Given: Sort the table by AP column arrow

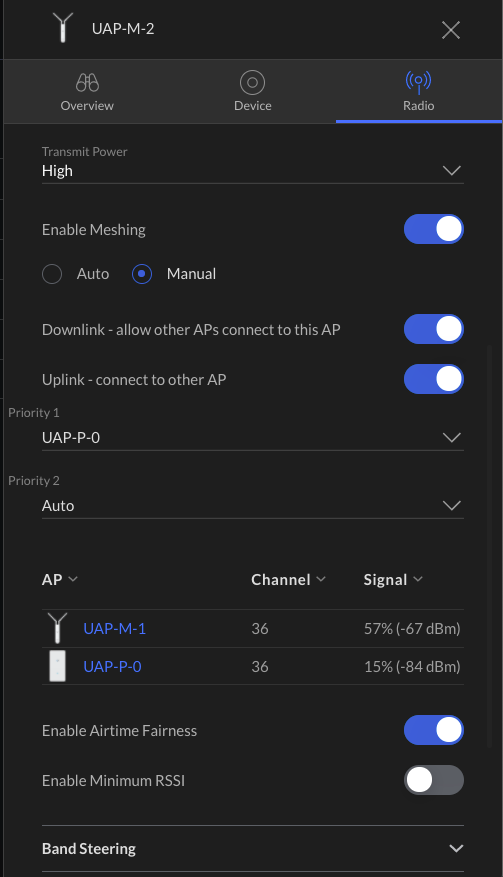Looking at the screenshot, I should [73, 579].
